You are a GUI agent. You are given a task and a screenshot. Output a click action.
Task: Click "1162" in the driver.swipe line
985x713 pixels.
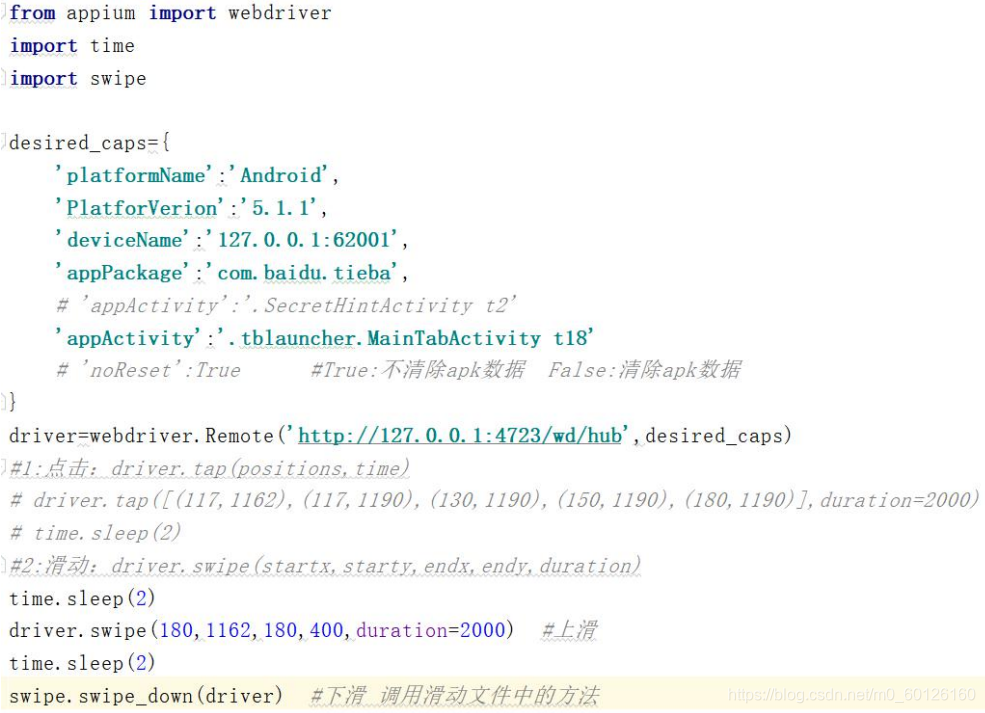(x=229, y=630)
